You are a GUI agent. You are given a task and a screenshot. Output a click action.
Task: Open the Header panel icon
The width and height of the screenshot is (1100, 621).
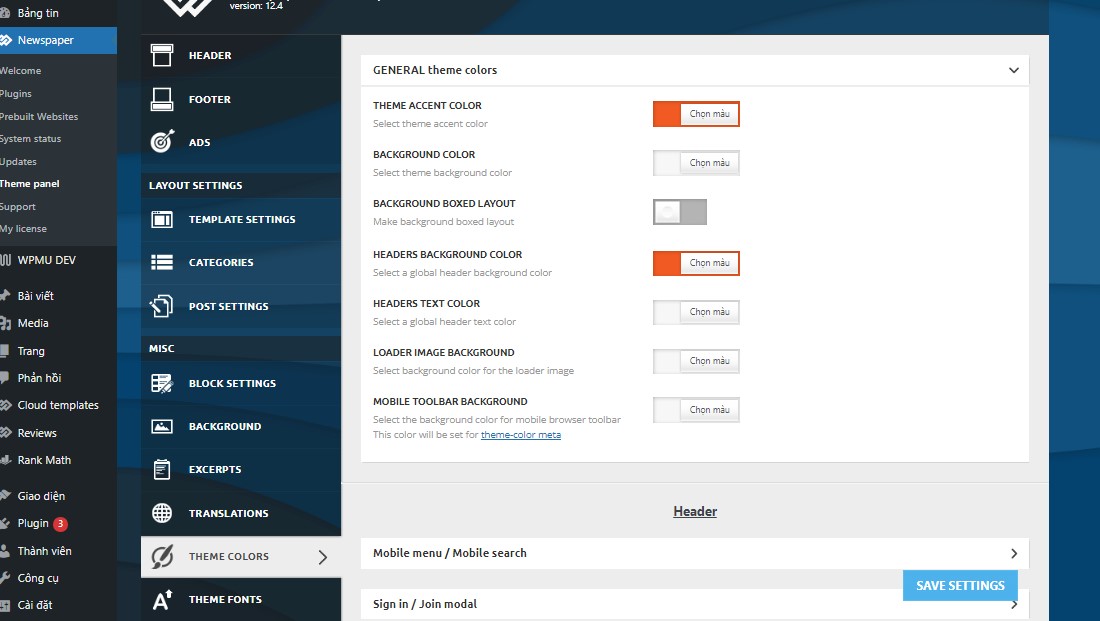162,55
